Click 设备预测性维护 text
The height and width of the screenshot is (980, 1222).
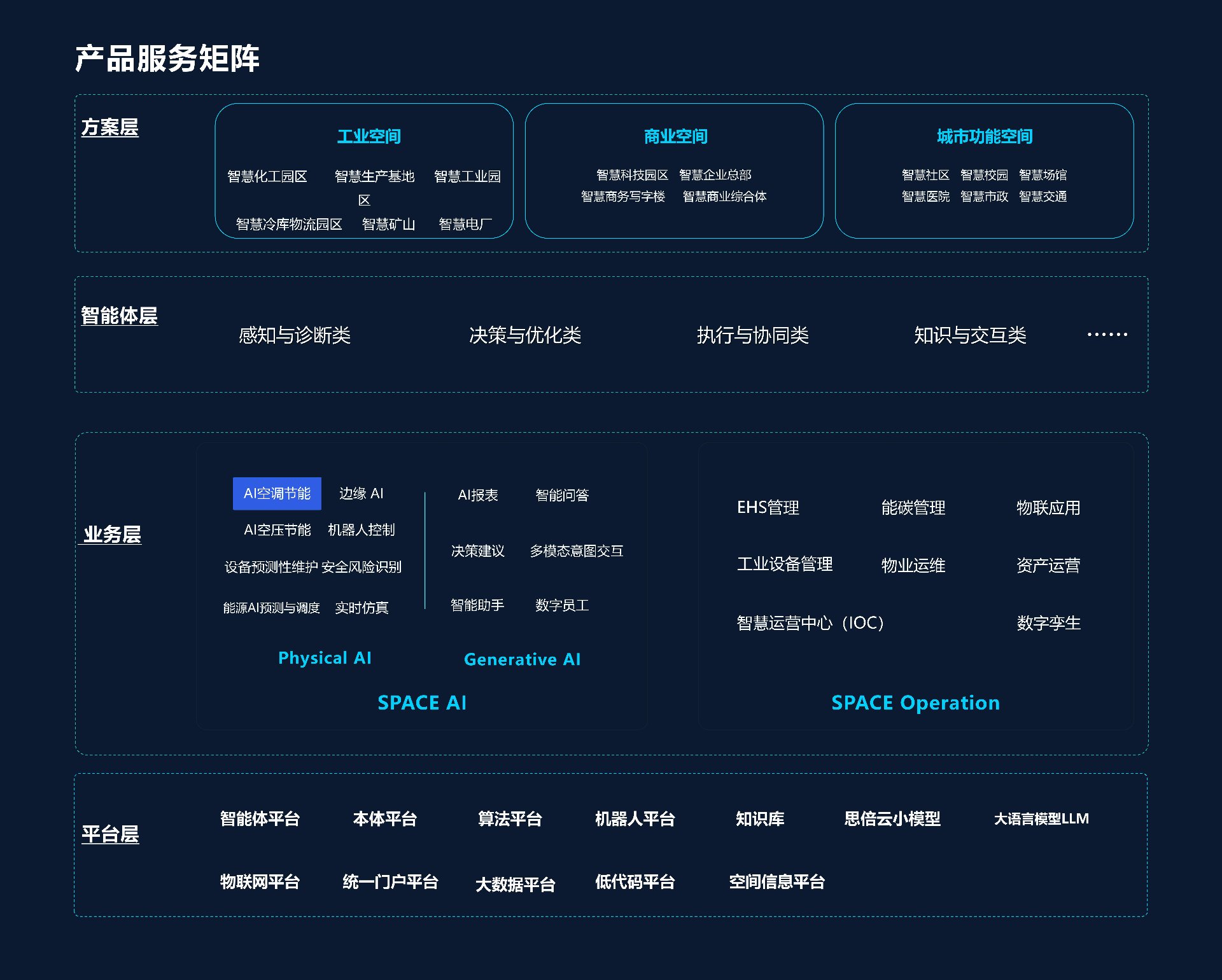pyautogui.click(x=271, y=567)
